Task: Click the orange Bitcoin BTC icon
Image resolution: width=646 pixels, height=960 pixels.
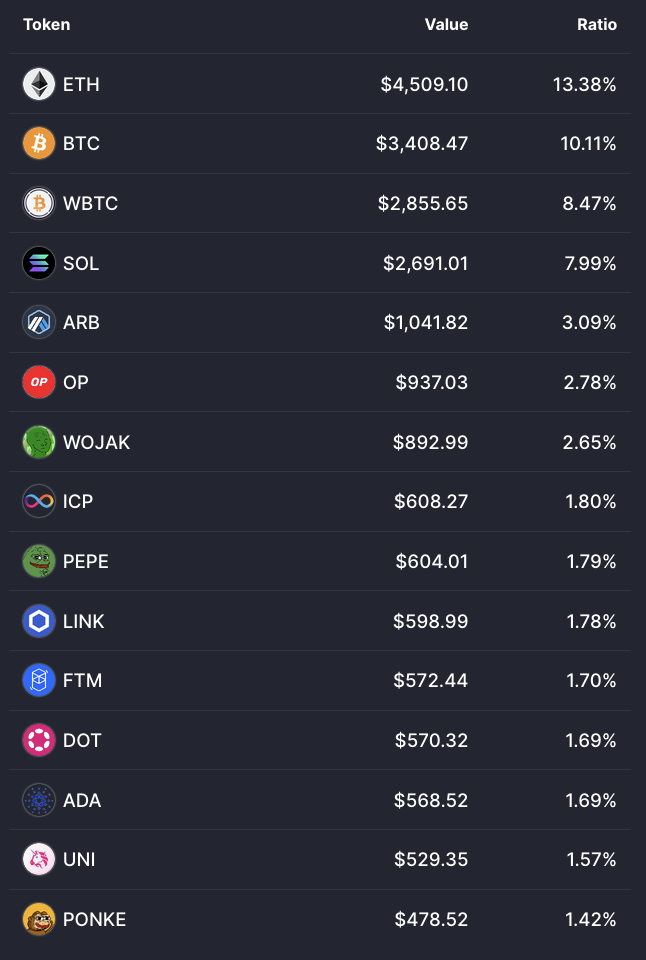Action: pos(39,143)
